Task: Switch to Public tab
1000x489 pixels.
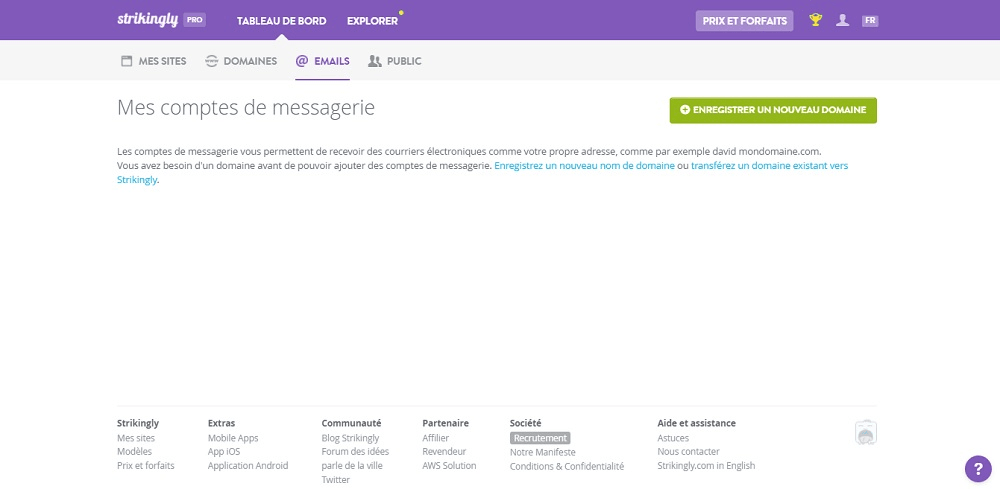Action: [x=395, y=61]
